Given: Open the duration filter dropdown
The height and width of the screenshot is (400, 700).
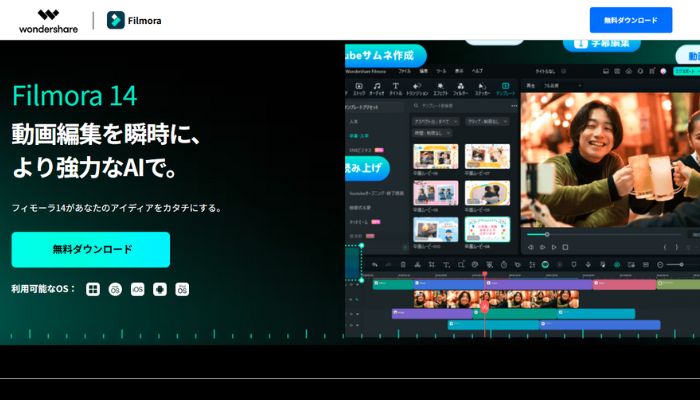Looking at the screenshot, I should (432, 133).
